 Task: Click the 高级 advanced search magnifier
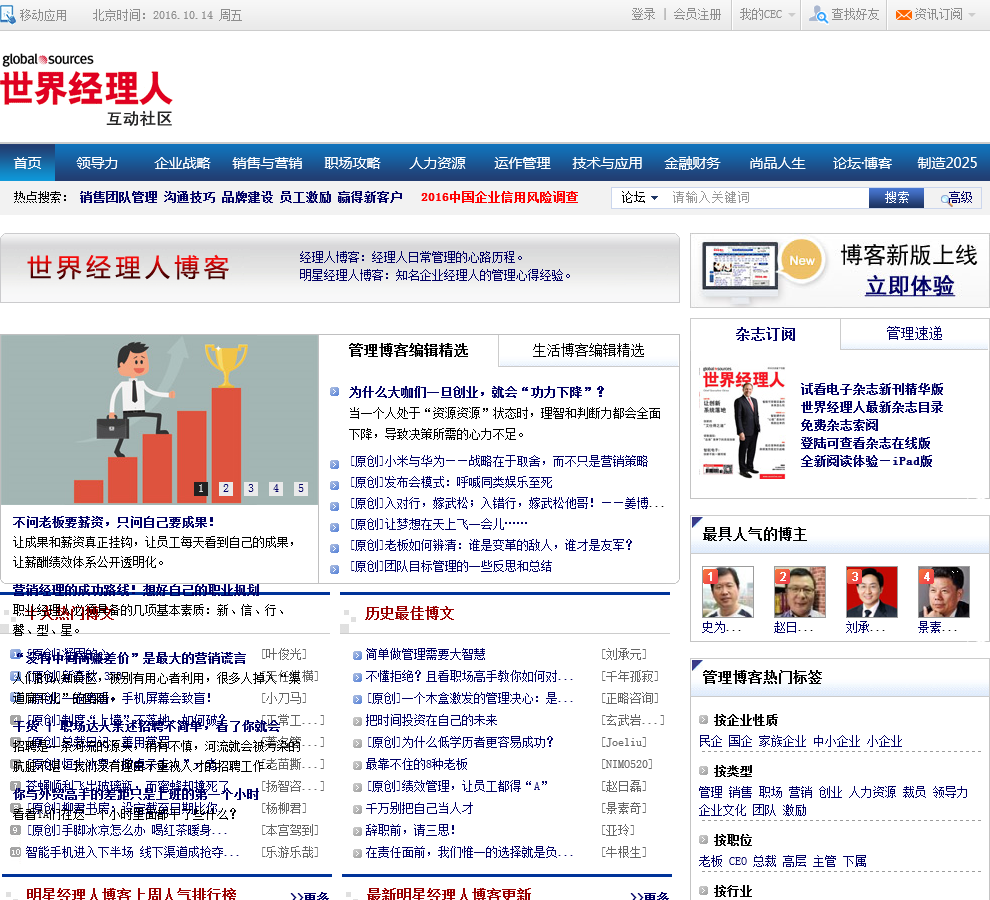946,199
